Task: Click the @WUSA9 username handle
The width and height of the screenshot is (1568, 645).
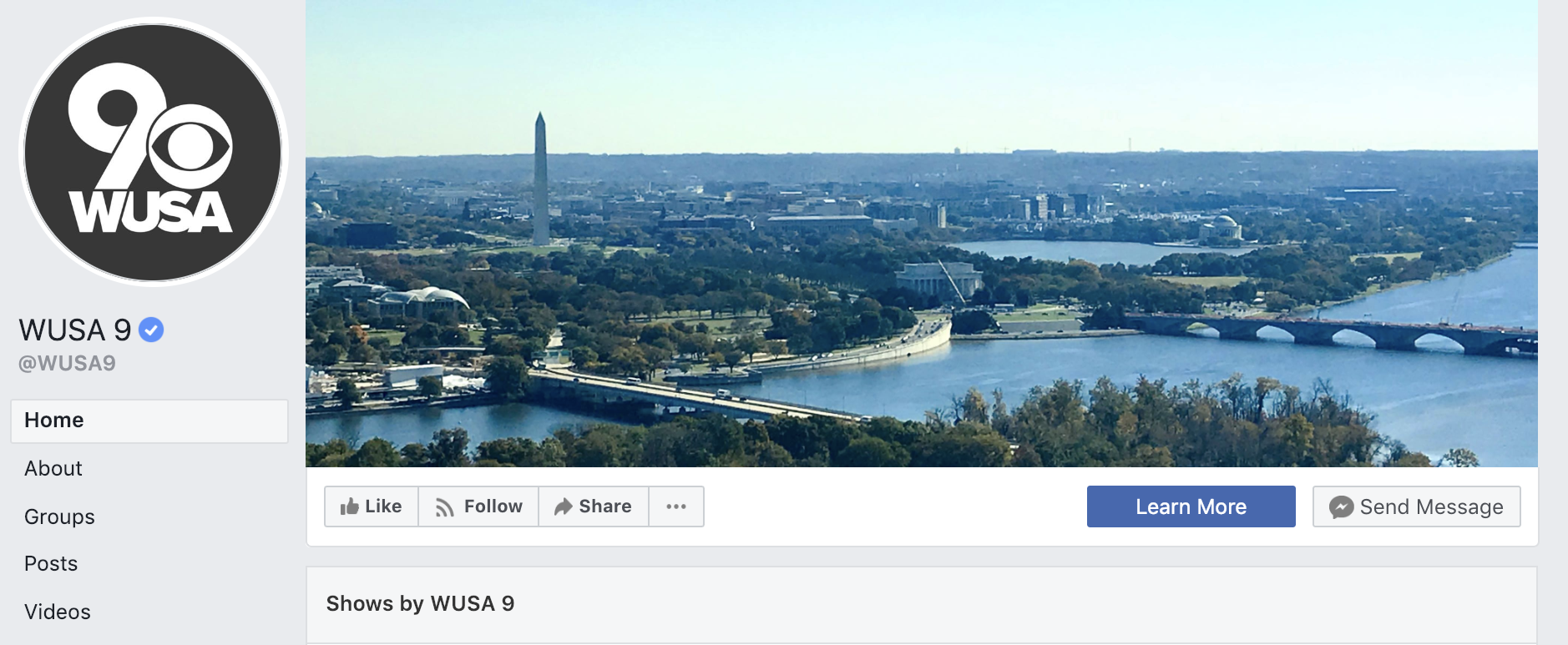Action: 67,363
